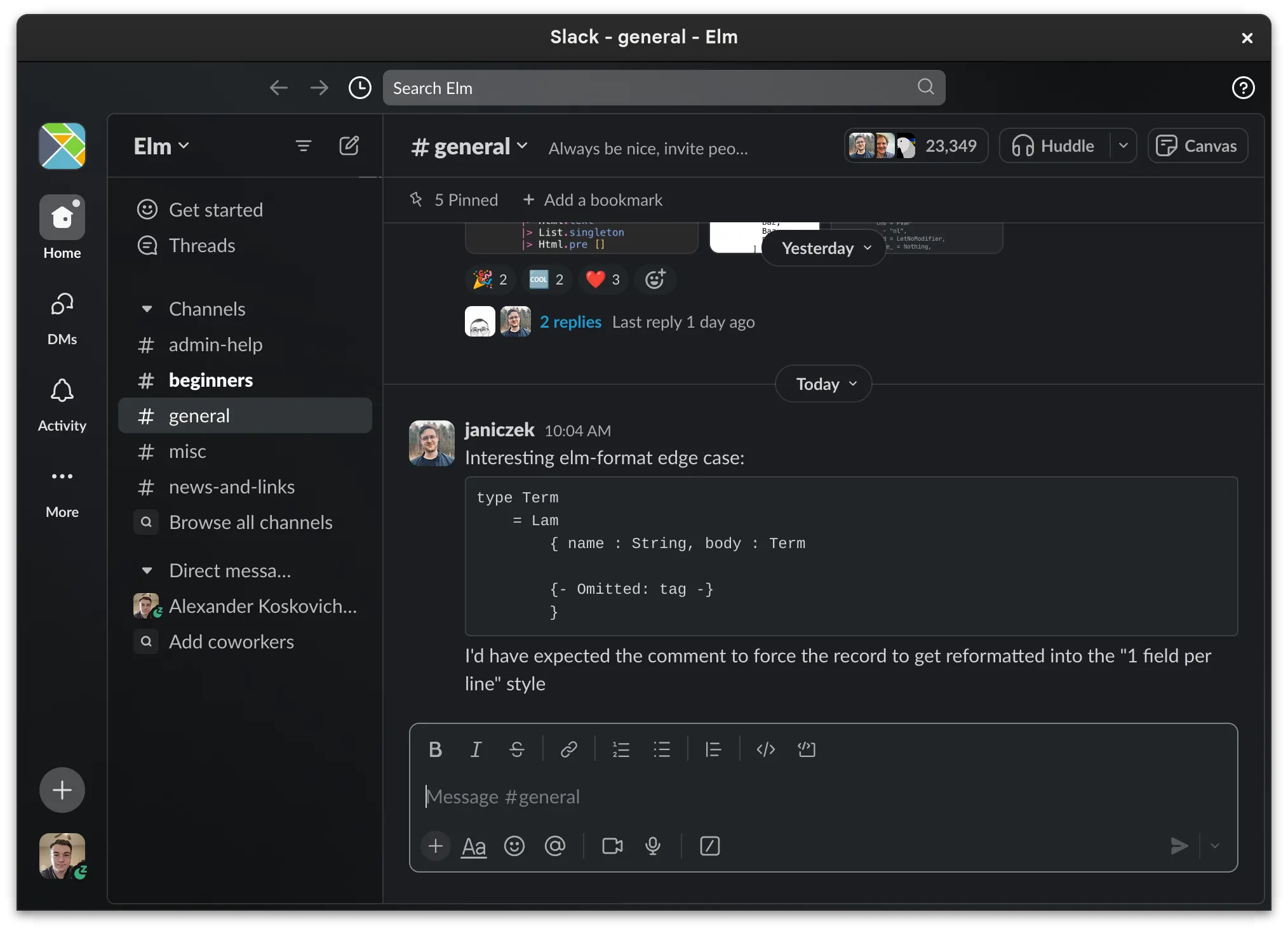1288x931 pixels.
Task: Toggle italic formatting in message composer
Action: click(x=476, y=750)
